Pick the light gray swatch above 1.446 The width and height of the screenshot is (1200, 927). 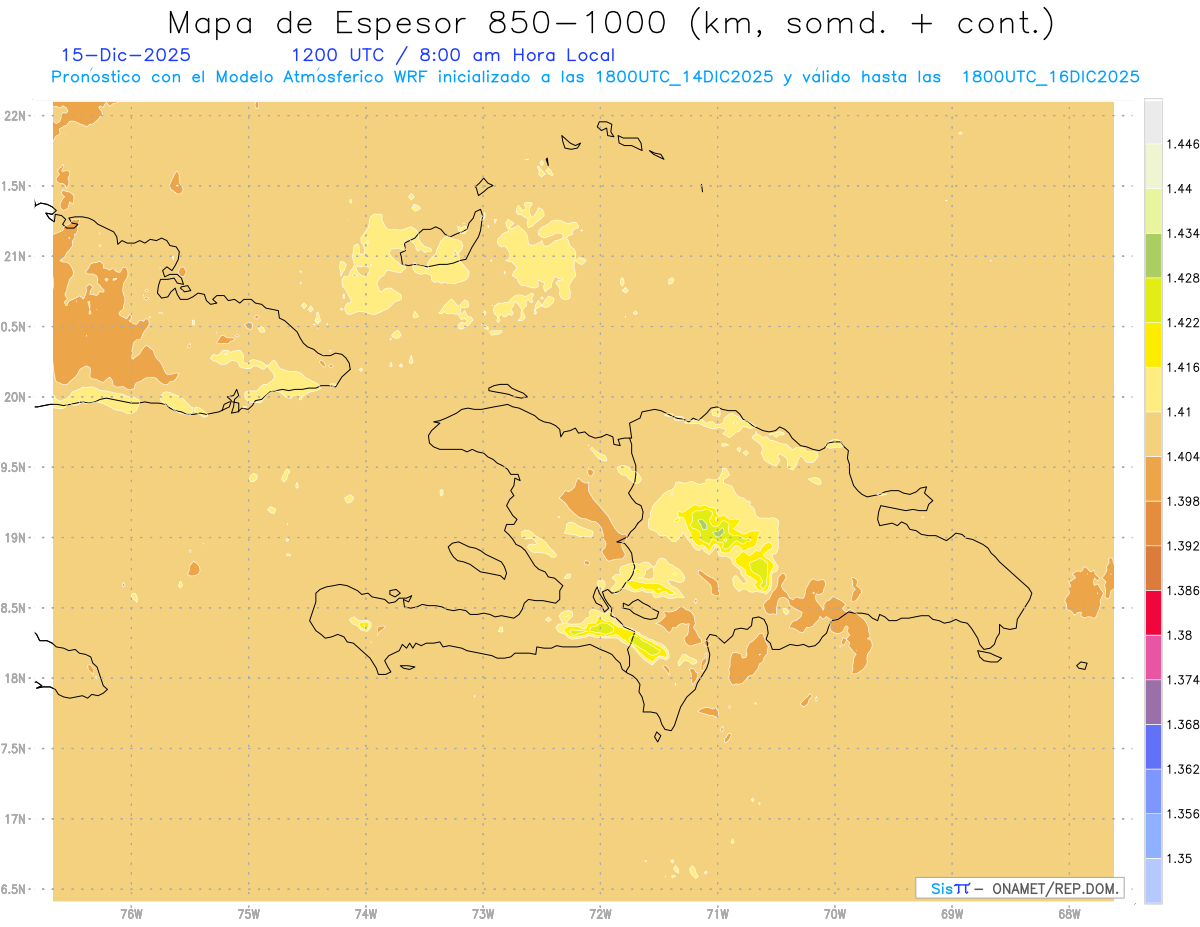pos(1153,122)
